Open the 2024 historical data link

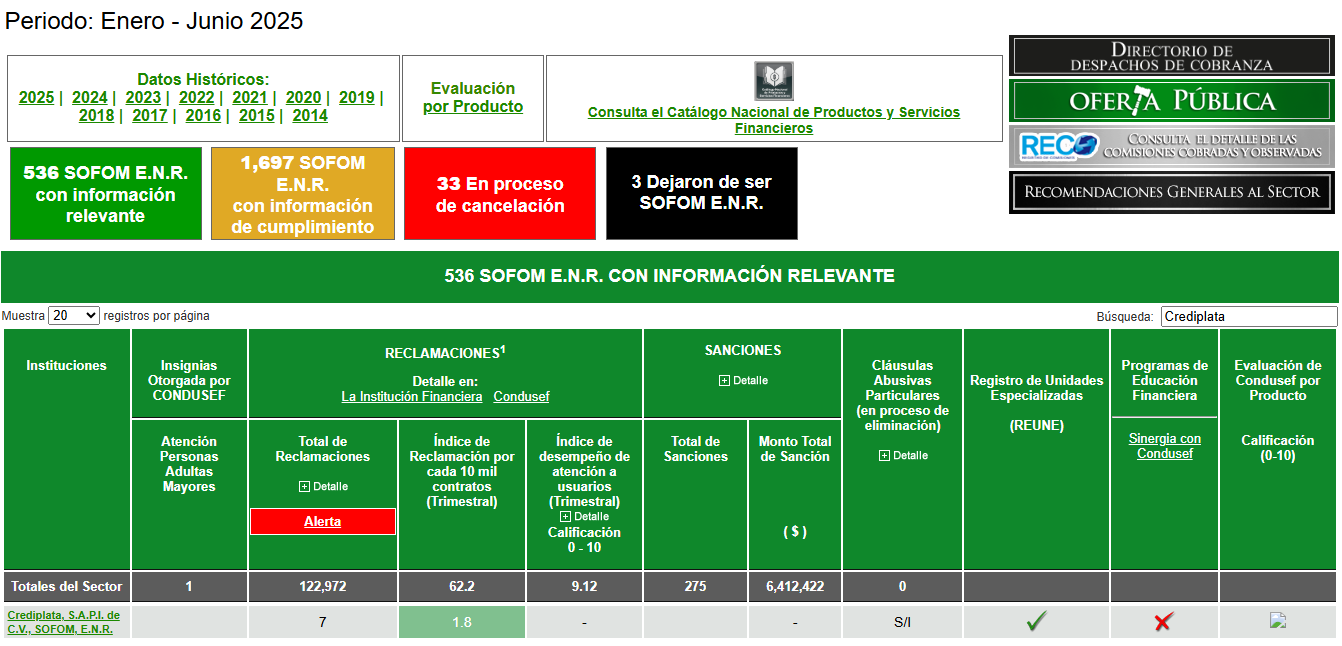[89, 97]
